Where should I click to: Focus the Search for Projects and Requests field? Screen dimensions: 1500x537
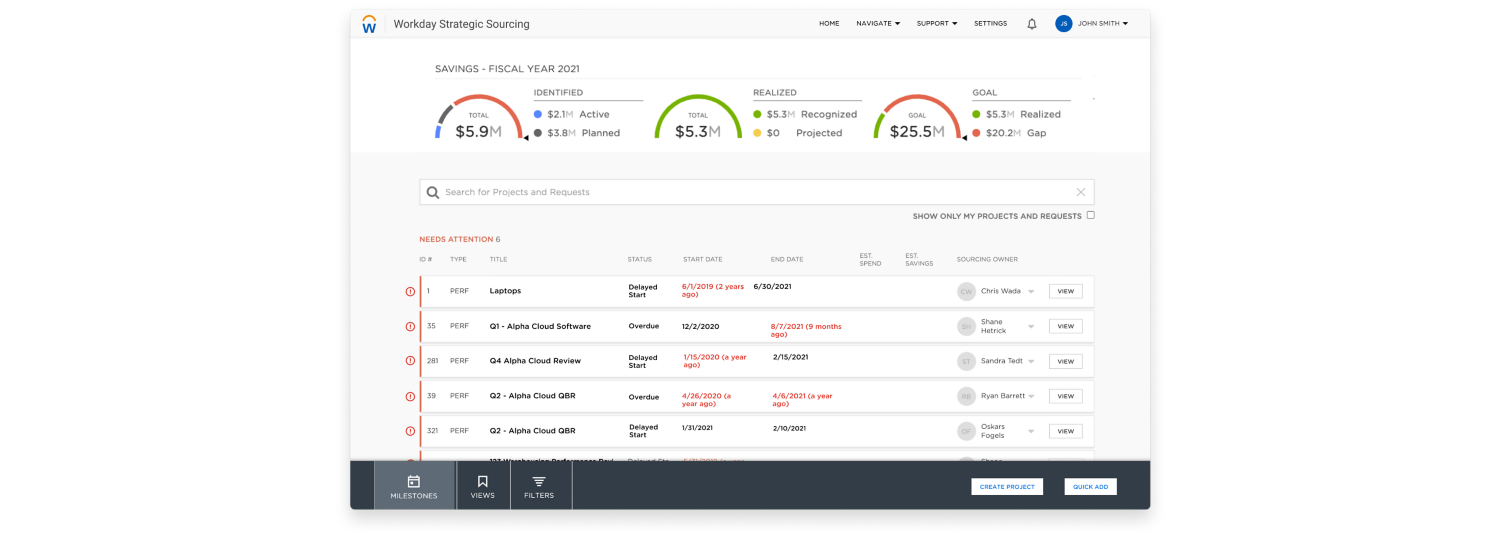point(757,192)
